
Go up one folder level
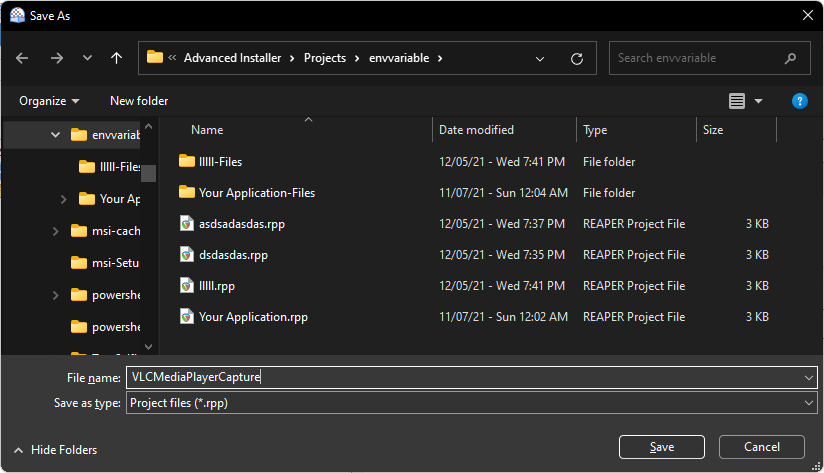click(117, 58)
